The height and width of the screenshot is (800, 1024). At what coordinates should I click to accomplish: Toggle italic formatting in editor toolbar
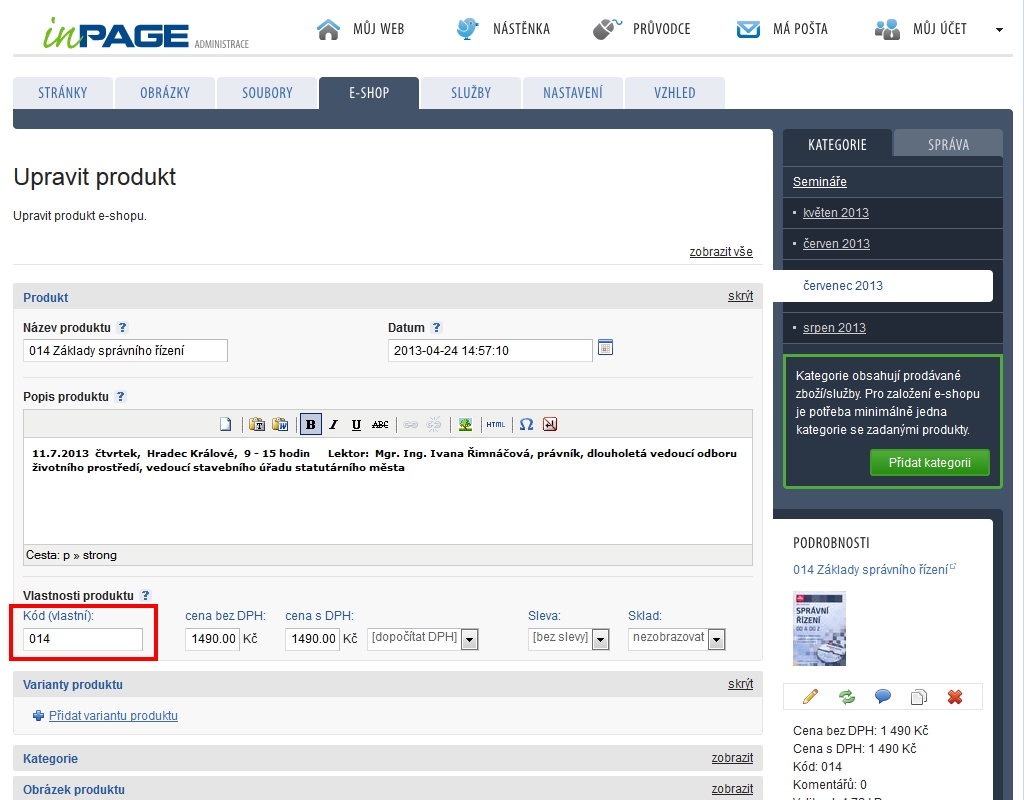(x=334, y=424)
